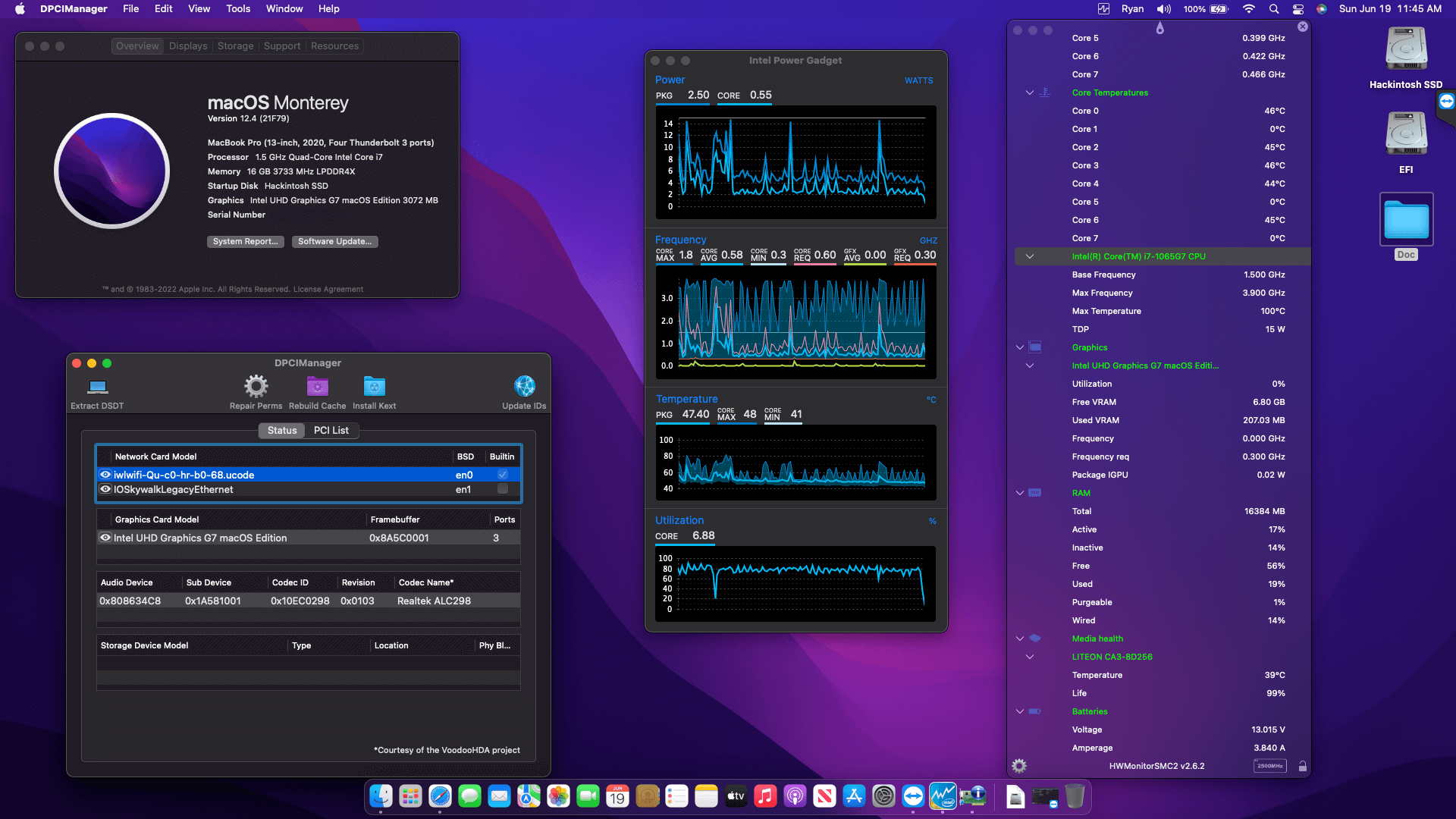
Task: Collapse the Graphics section chevron
Action: [1019, 347]
